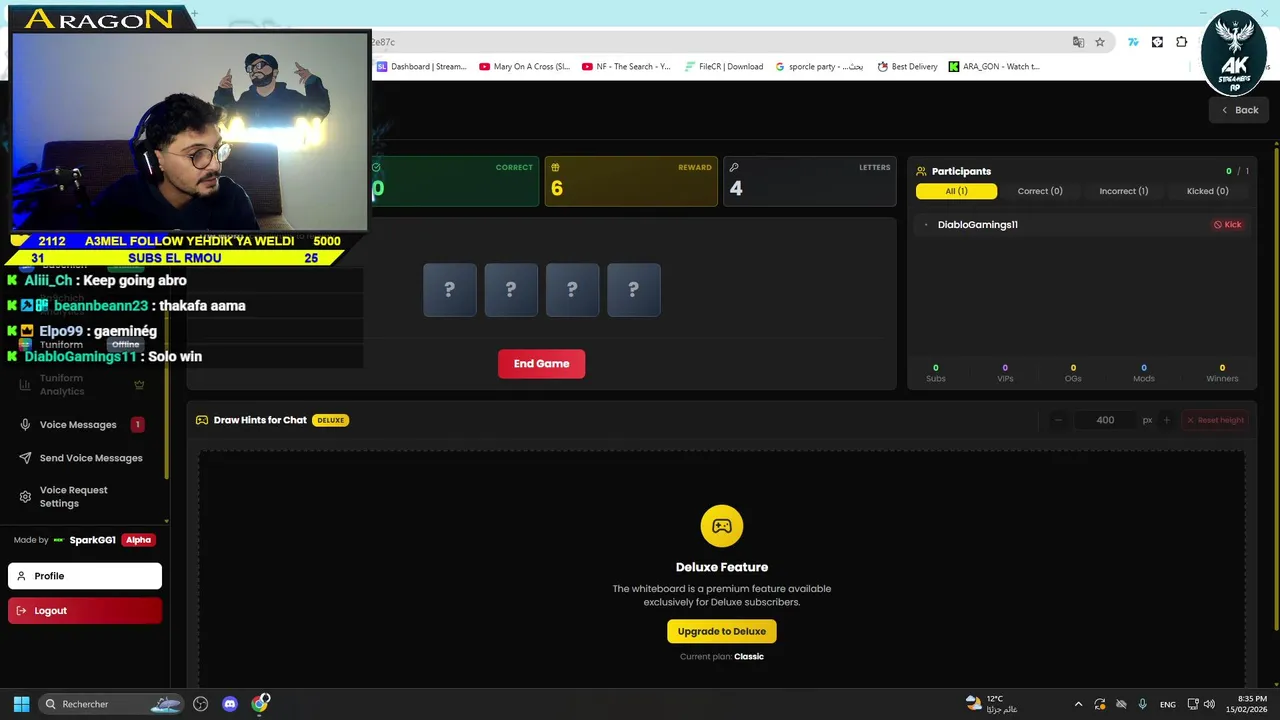The image size is (1280, 720).
Task: Click the paper-plane icon beside Send Voice Messages
Action: (25, 458)
